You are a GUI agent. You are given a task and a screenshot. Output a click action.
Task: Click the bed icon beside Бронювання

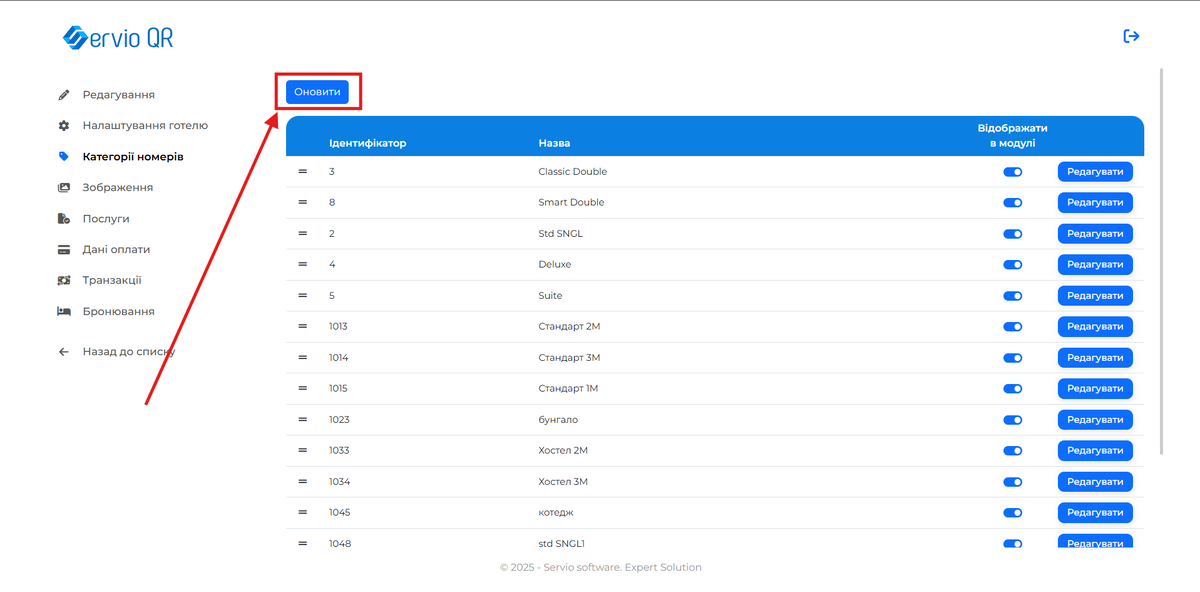coord(64,312)
